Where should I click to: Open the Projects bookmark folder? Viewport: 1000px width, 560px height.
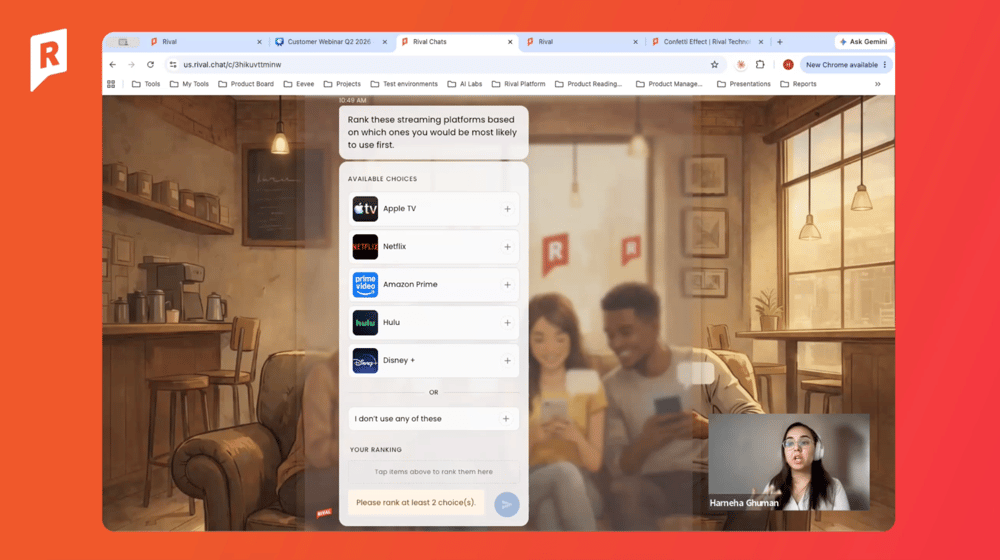(342, 84)
